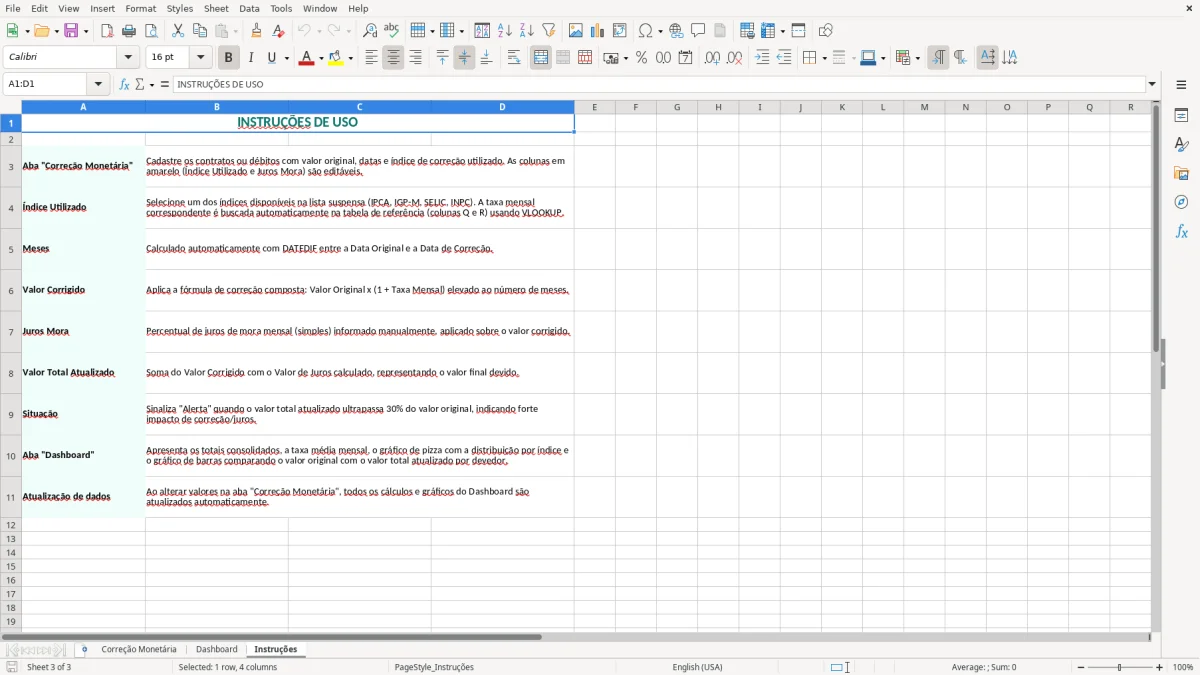Toggle Merge and Center Cells
Screen dimensions: 1200x675
coord(541,58)
